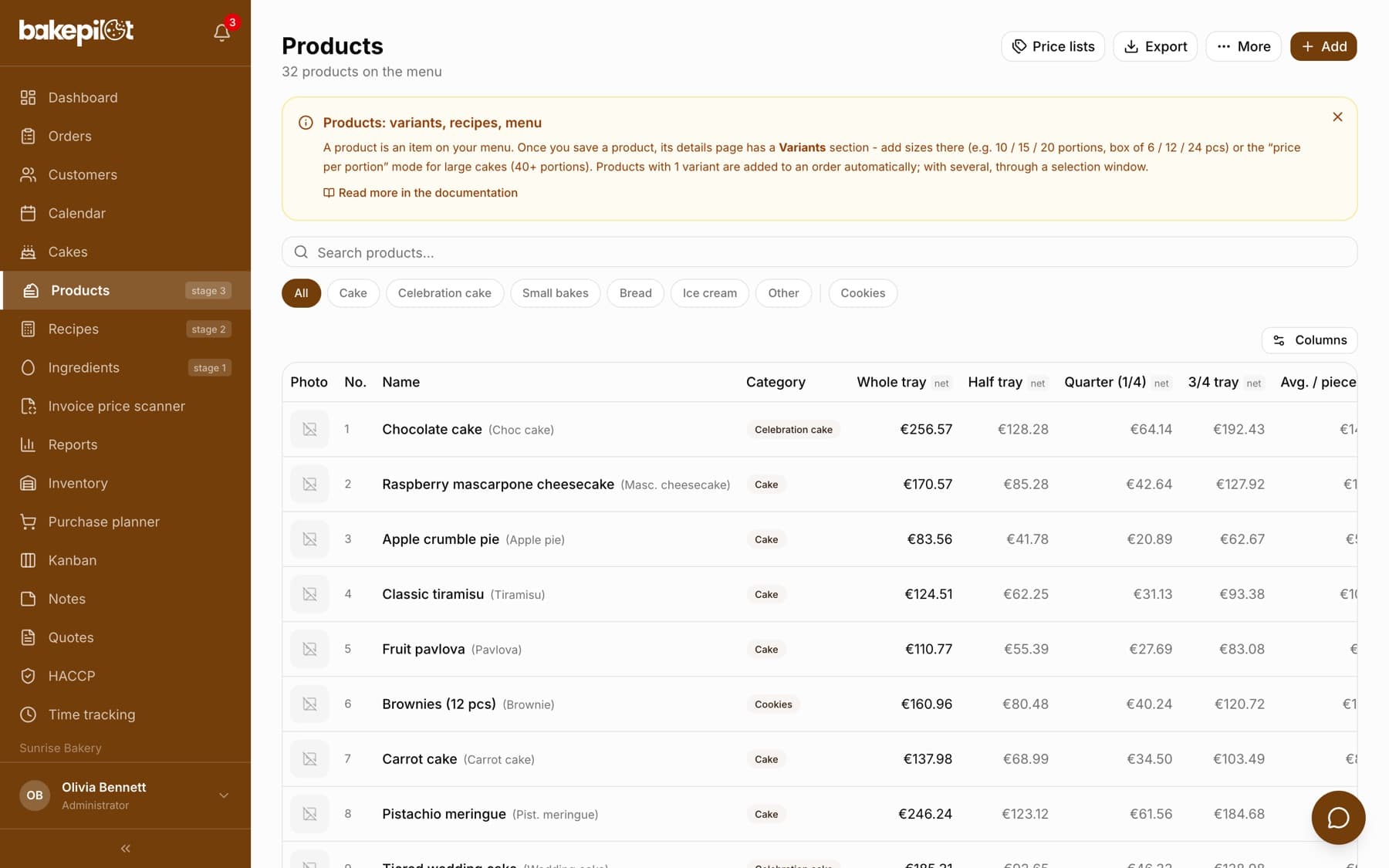The height and width of the screenshot is (868, 1389).
Task: Click the Purchase planner cart icon
Action: point(28,522)
